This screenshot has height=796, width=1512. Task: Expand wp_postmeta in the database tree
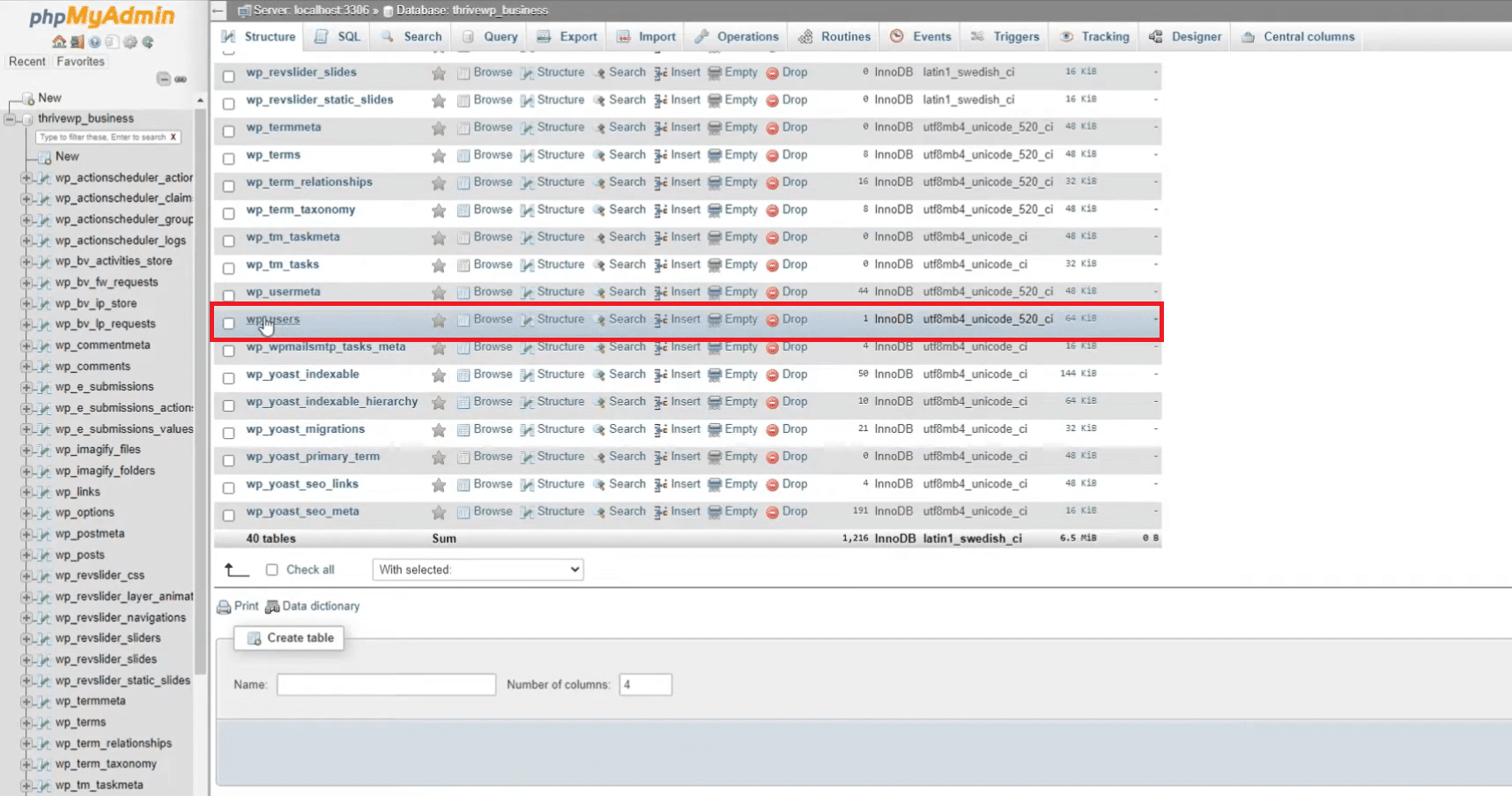point(27,533)
